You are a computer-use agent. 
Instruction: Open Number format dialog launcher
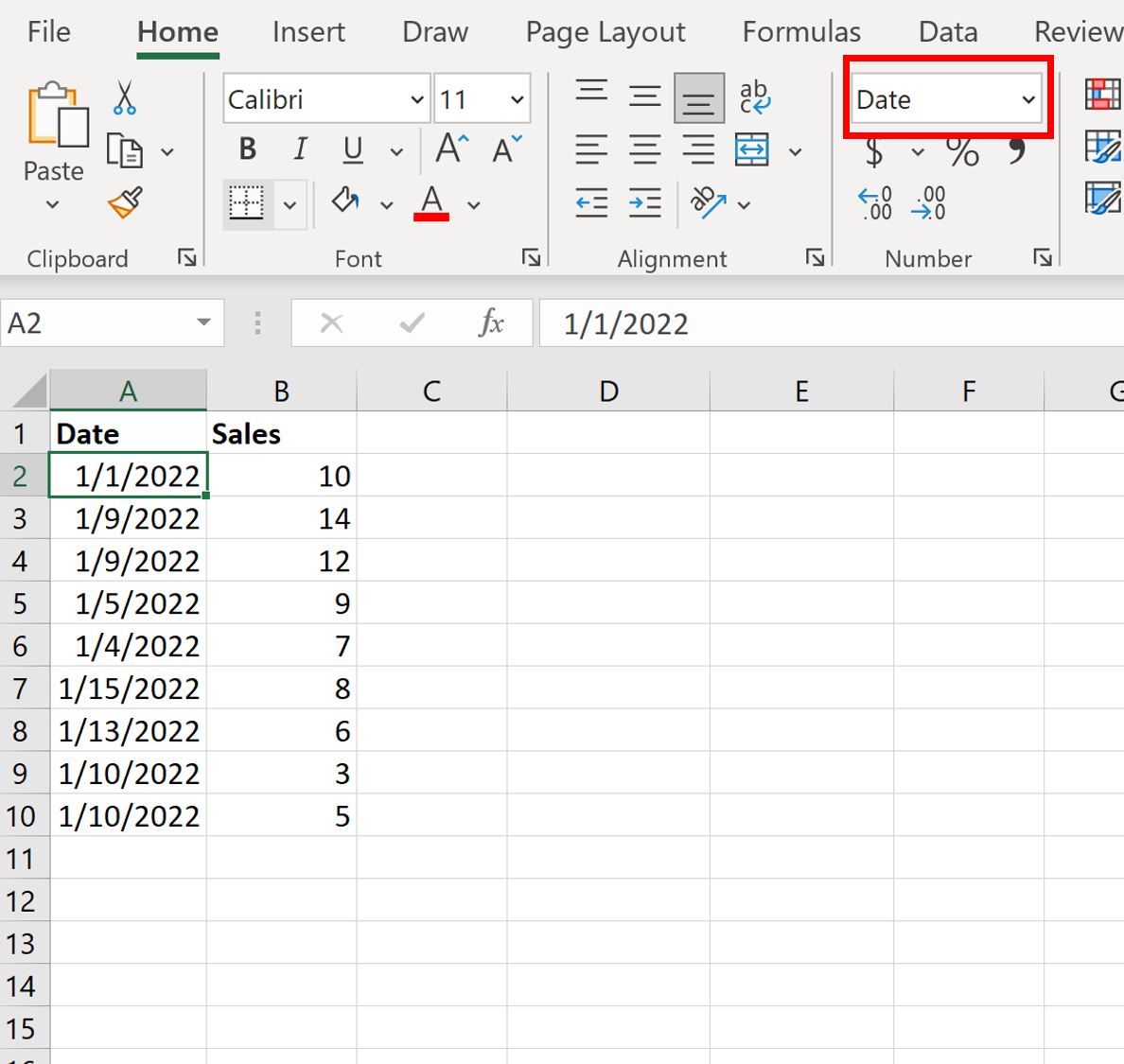pos(1043,257)
